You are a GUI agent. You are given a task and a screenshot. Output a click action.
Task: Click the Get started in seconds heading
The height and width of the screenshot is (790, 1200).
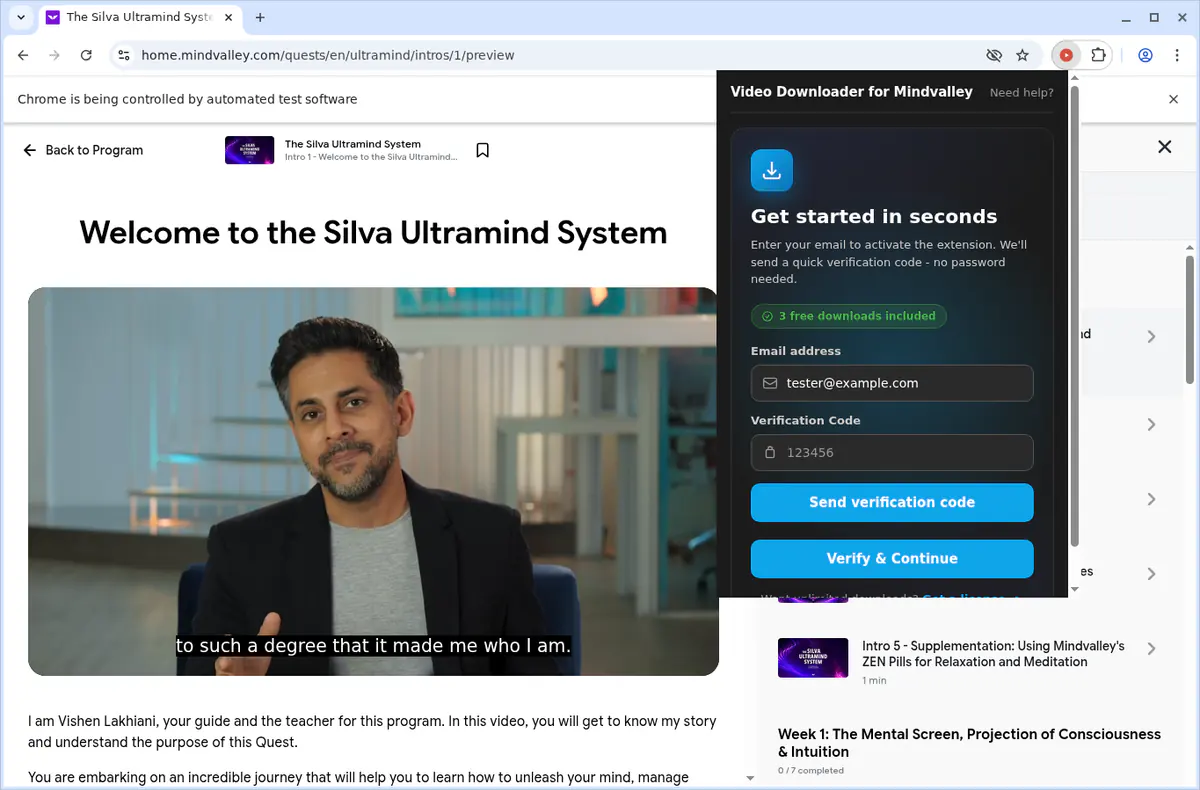874,216
